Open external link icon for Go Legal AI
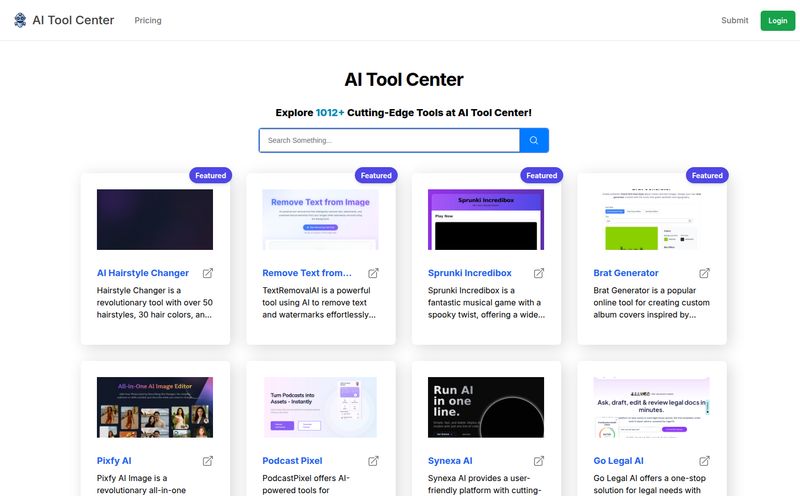This screenshot has height=496, width=800. (705, 461)
